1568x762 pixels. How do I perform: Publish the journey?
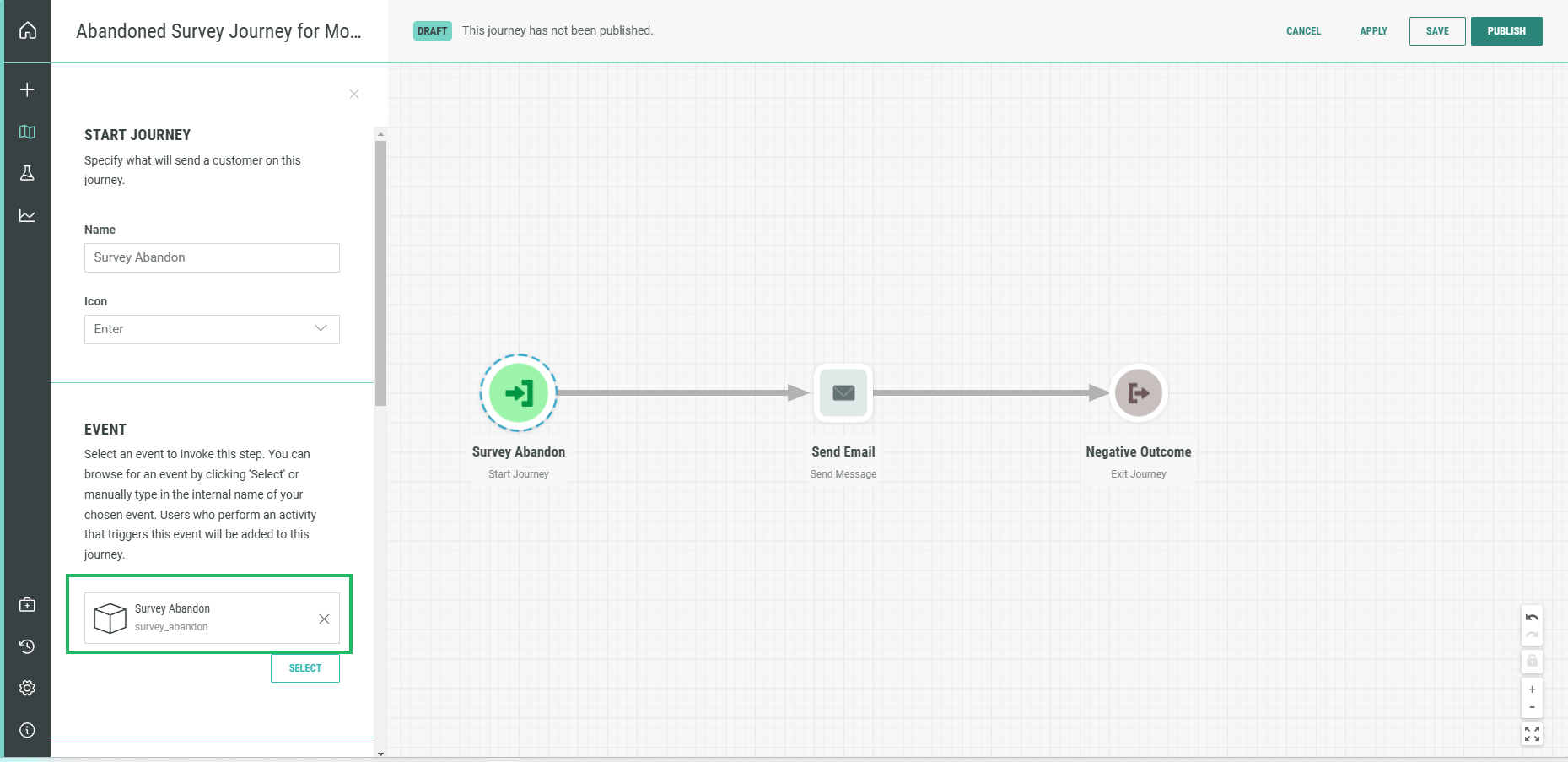pos(1506,31)
